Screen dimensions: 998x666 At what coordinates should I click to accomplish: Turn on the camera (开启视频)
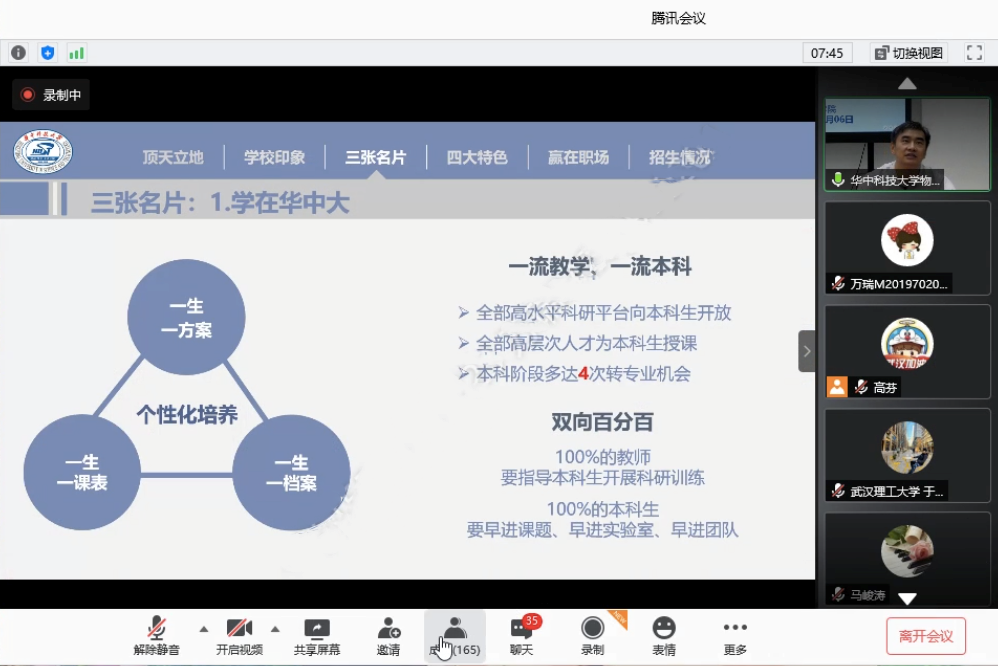(239, 636)
